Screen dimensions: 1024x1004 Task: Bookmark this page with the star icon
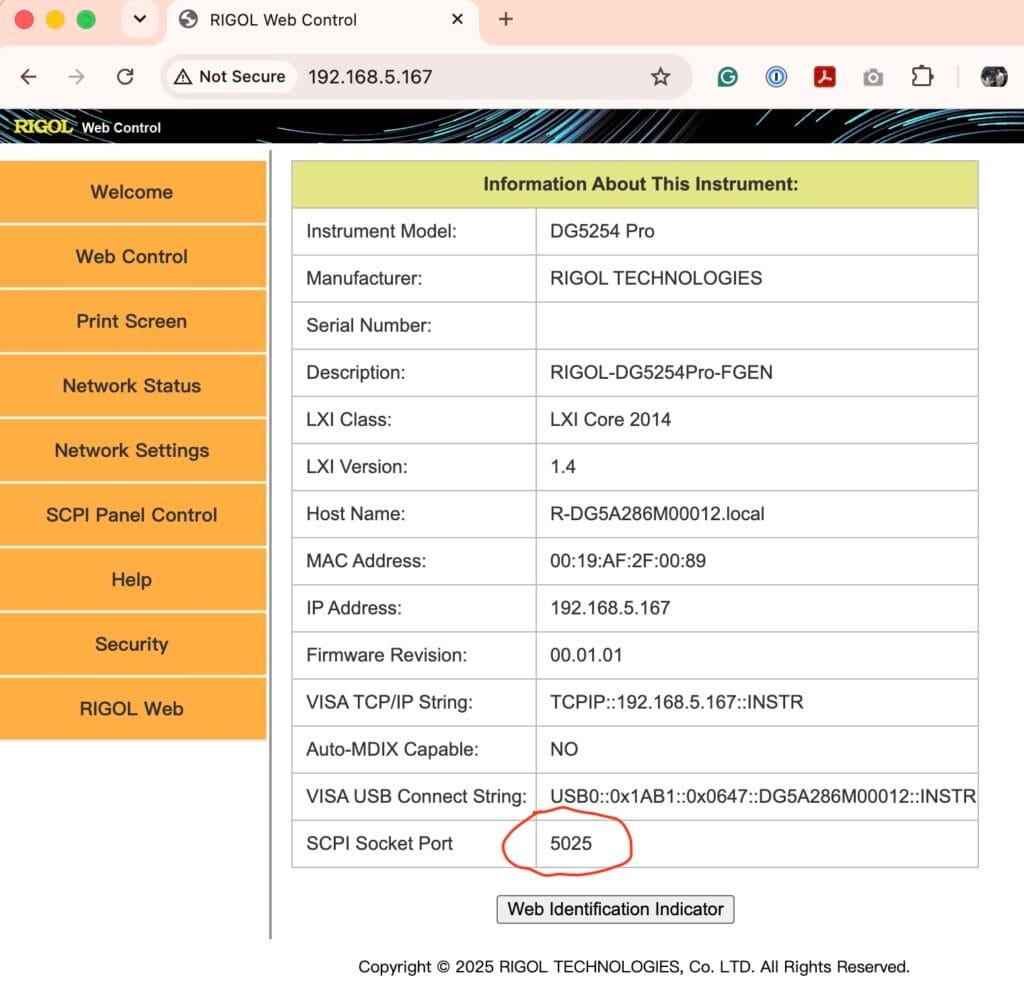point(660,77)
